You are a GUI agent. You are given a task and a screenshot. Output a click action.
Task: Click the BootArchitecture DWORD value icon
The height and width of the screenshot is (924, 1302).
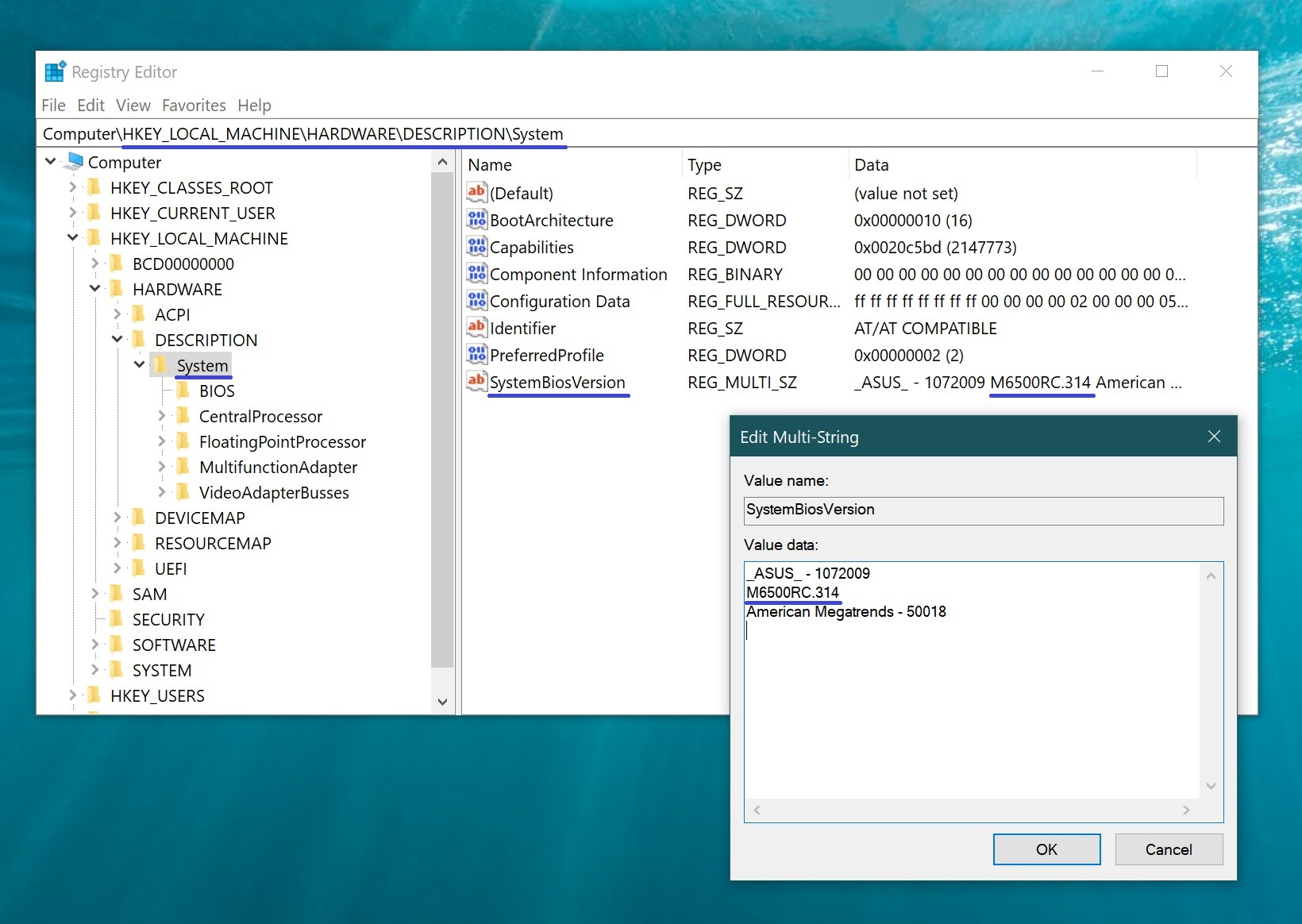(476, 220)
